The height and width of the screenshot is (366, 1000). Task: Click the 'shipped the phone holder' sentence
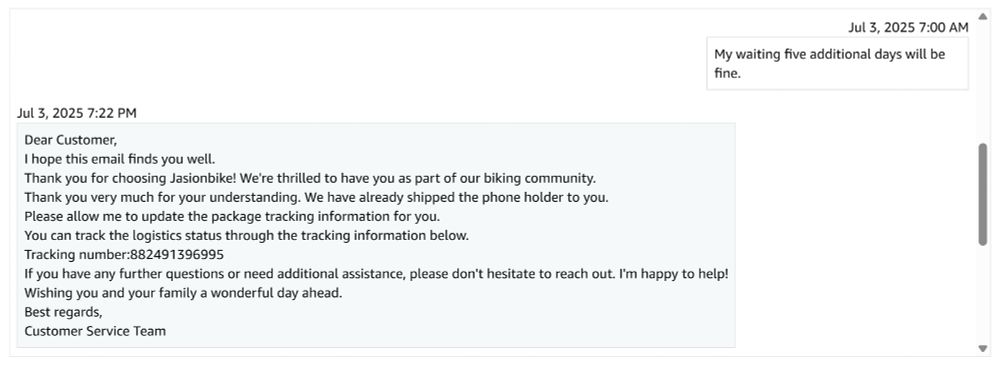(x=316, y=197)
